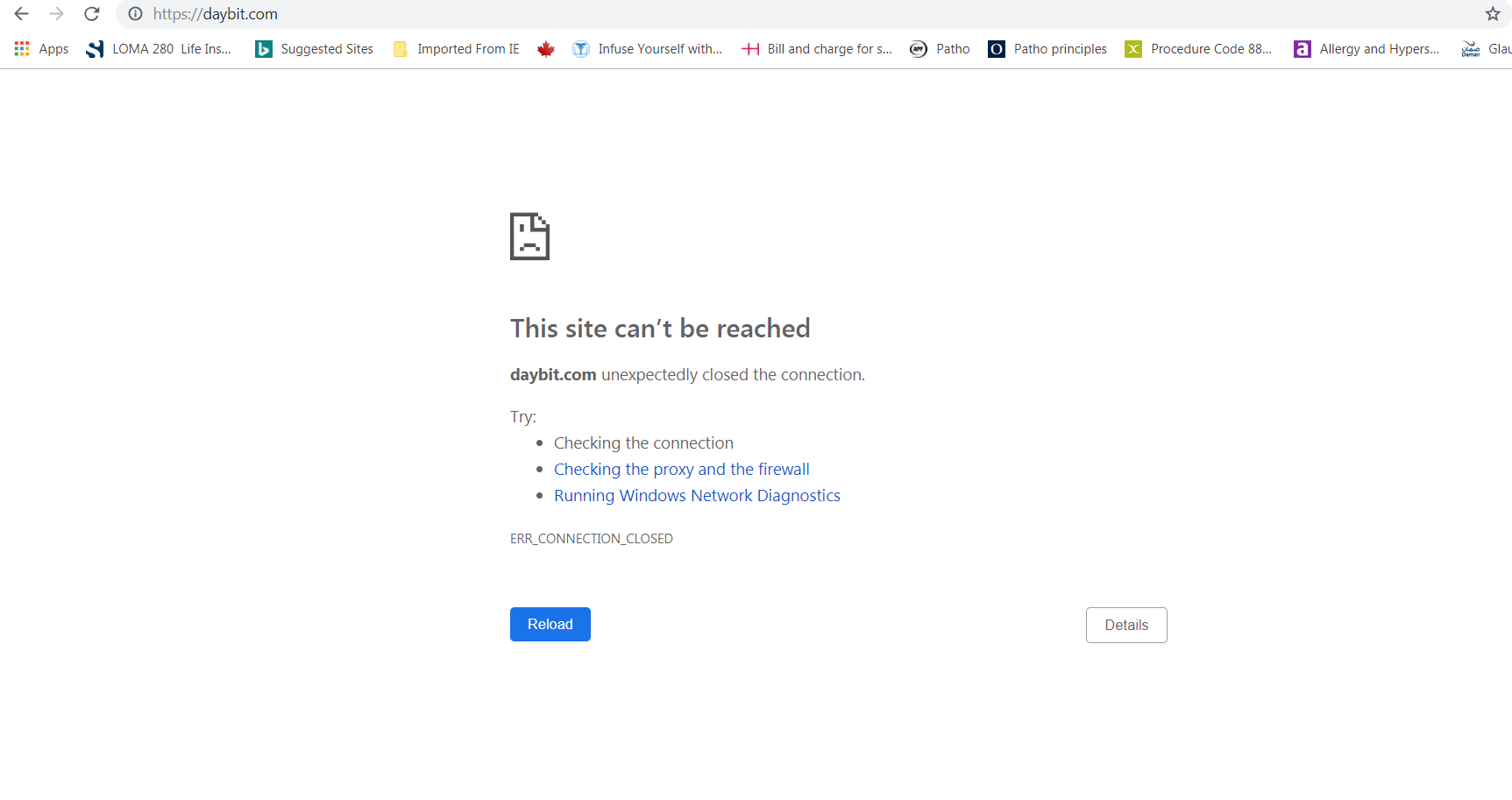The width and height of the screenshot is (1512, 800).
Task: Open the Imported From IE bookmarks folder
Action: [x=457, y=49]
